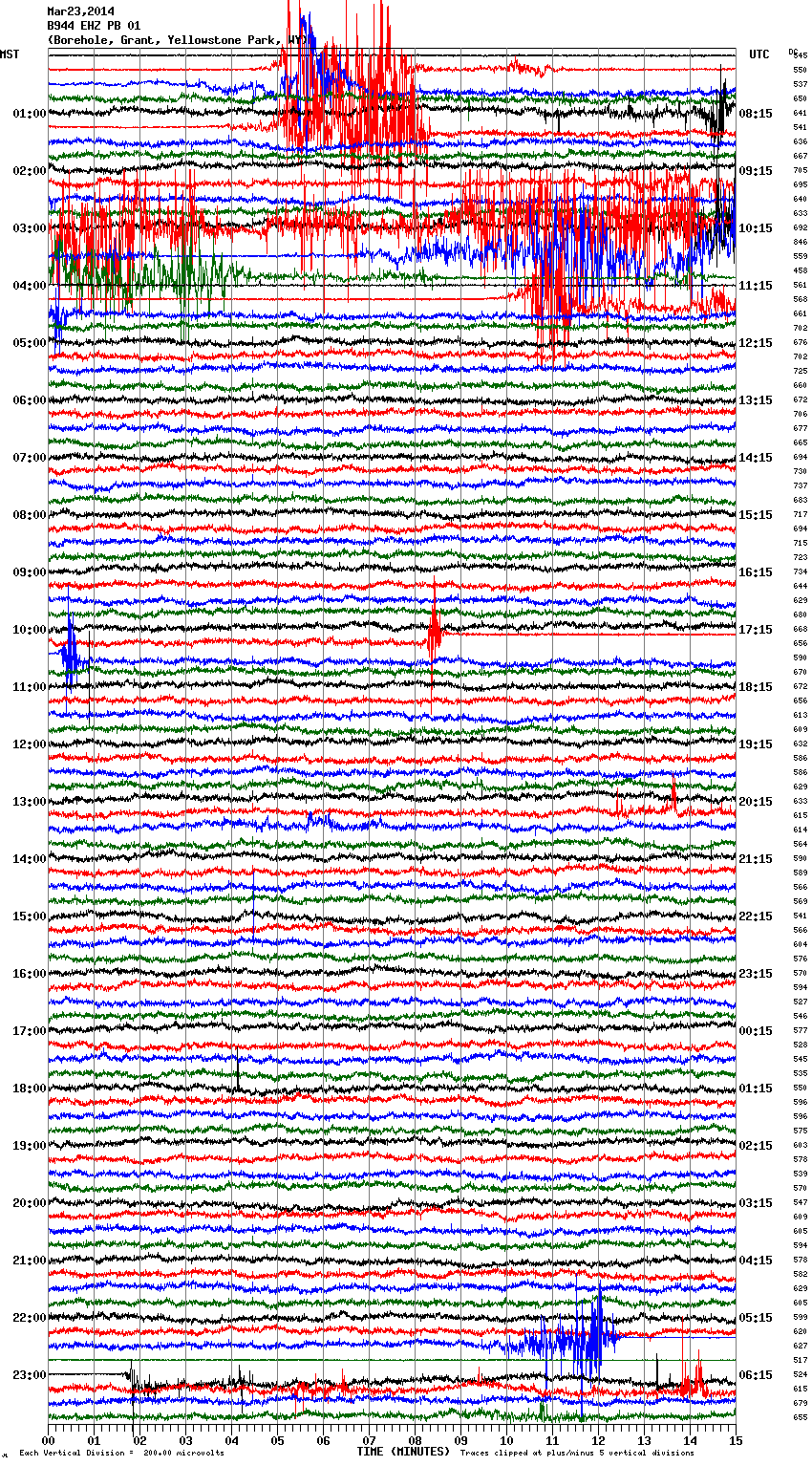Click the 04:15 UTC time label
This screenshot has height=1466, width=812.
pyautogui.click(x=756, y=1261)
